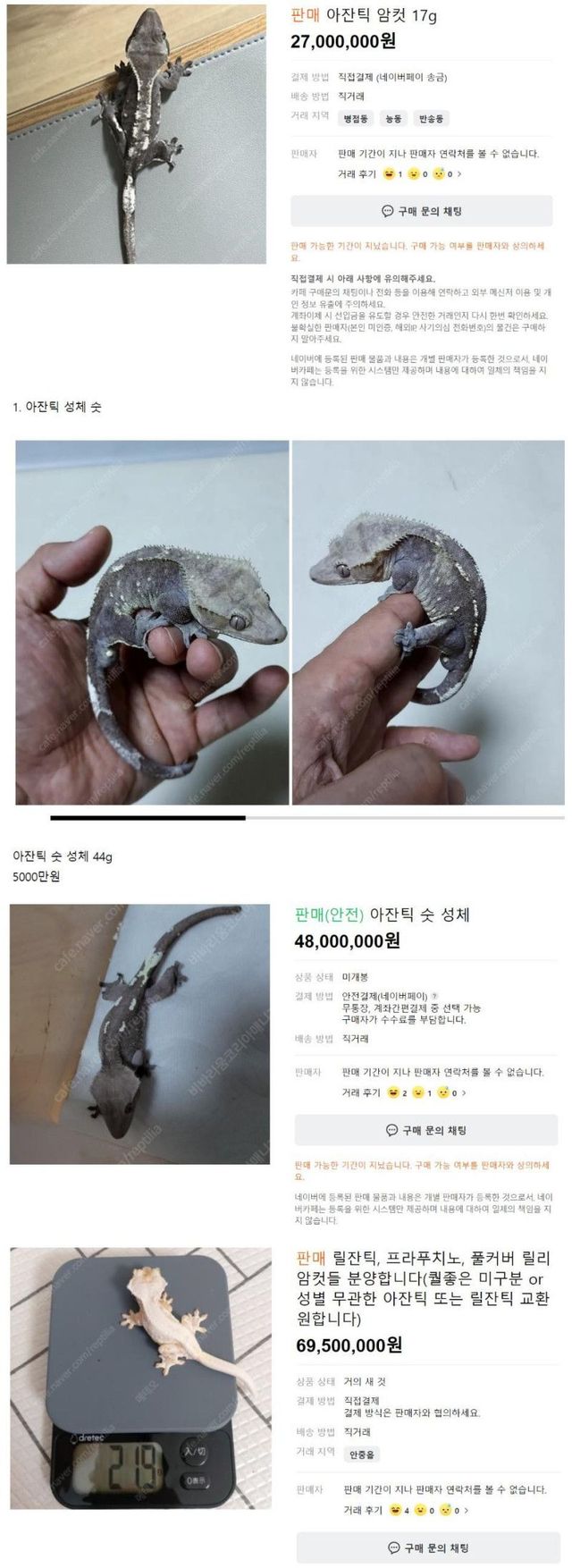Viewport: 572px width, 1568px height.
Task: Open 거래 후기 chevron for the 69,500,000원 listing
Action: tap(466, 1510)
